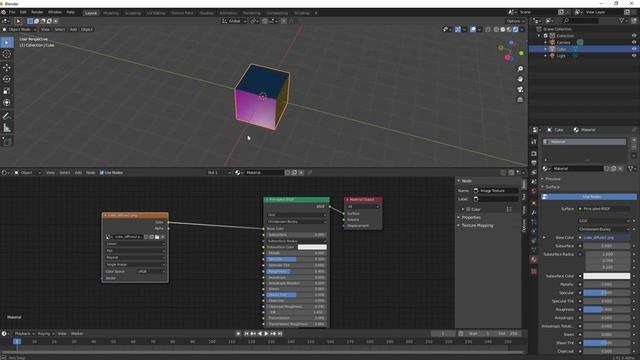This screenshot has height=360, width=640.
Task: Open the GGX distribution dropdown in properties
Action: pos(604,221)
